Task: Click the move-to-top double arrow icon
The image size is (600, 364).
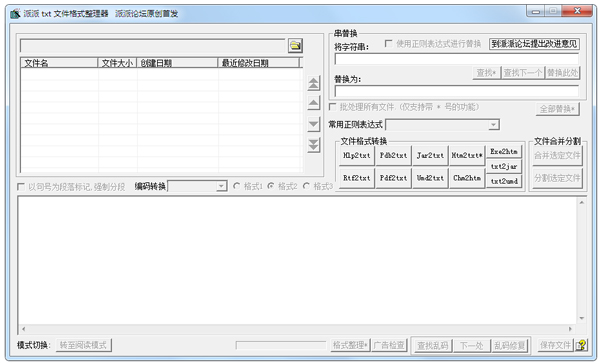Action: pos(313,83)
